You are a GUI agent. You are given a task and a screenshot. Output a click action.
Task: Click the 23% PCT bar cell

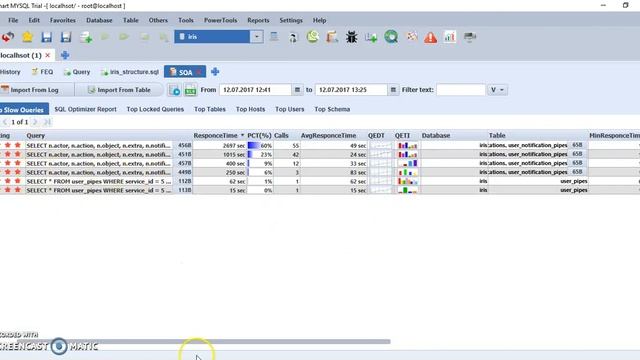coord(260,155)
